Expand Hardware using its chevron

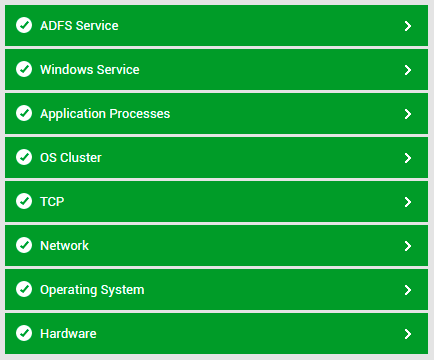tap(408, 334)
